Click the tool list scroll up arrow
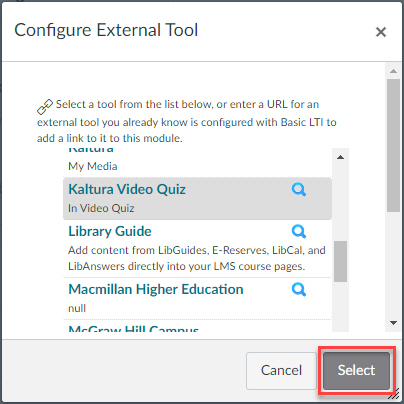 (340, 157)
